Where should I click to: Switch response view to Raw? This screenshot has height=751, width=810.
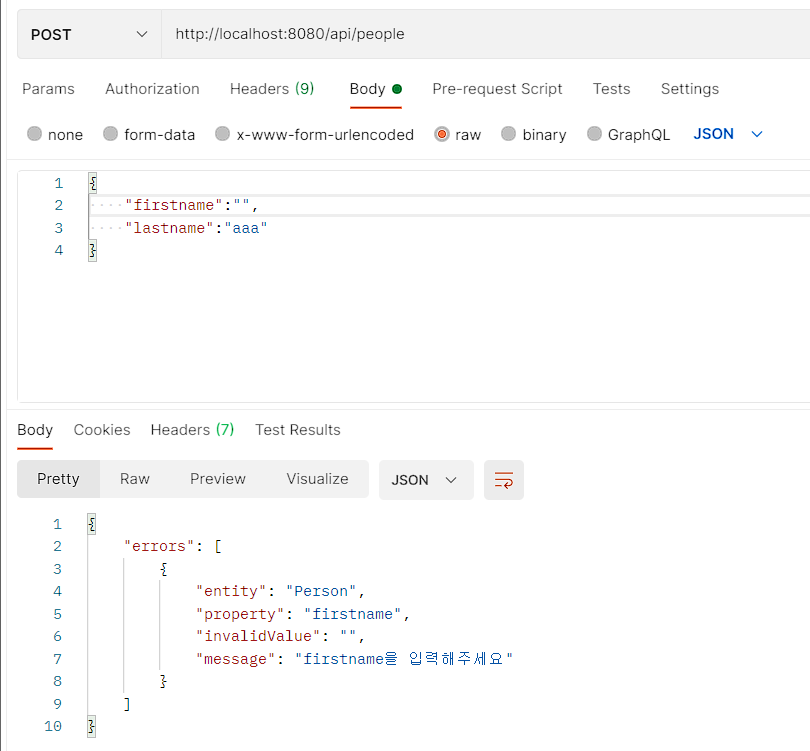(x=135, y=479)
